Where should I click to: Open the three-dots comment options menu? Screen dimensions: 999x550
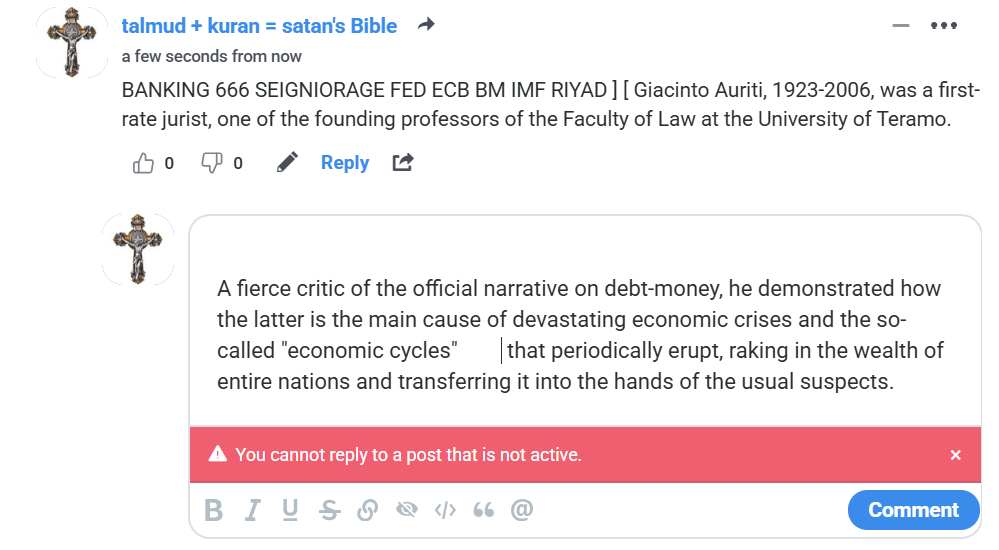[943, 26]
